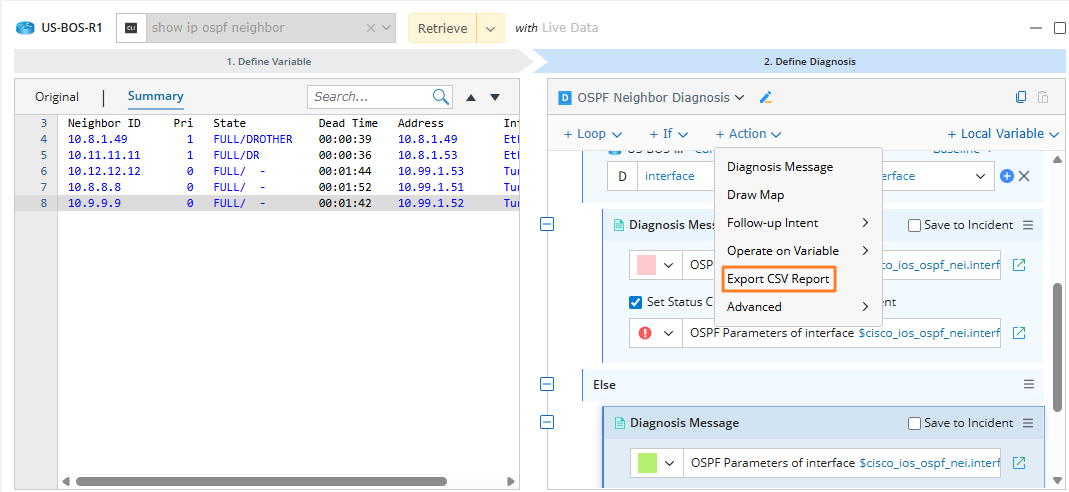
Task: Go to step 1. Define Variable
Action: 269,61
